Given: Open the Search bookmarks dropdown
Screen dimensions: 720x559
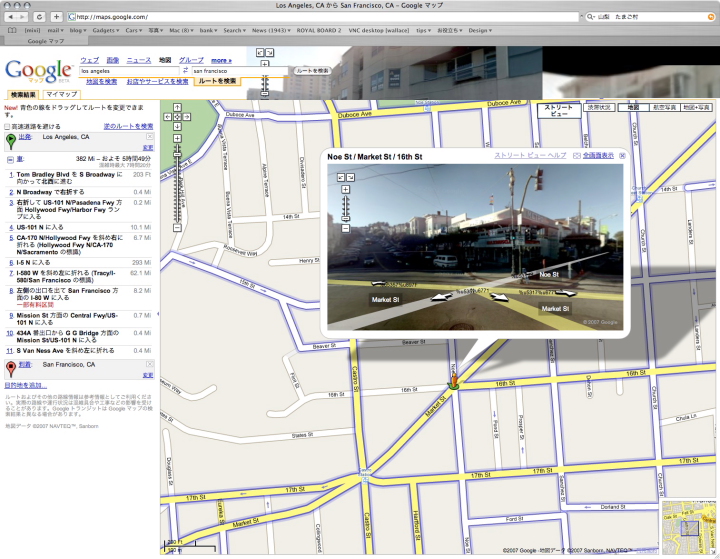Looking at the screenshot, I should 235,30.
